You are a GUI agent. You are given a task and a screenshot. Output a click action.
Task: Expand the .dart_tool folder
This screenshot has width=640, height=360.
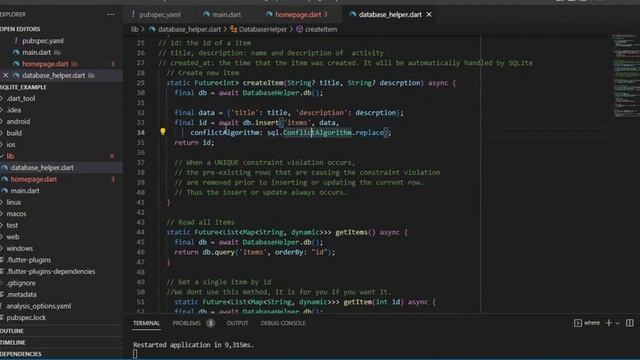tap(20, 98)
